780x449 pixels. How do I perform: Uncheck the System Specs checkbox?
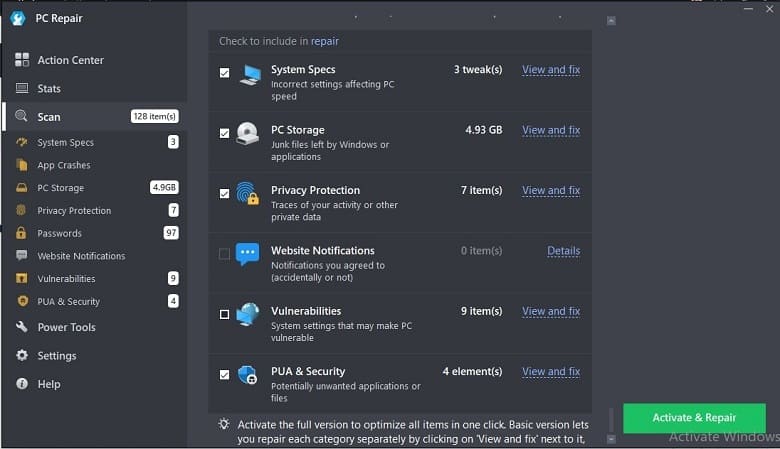[224, 73]
